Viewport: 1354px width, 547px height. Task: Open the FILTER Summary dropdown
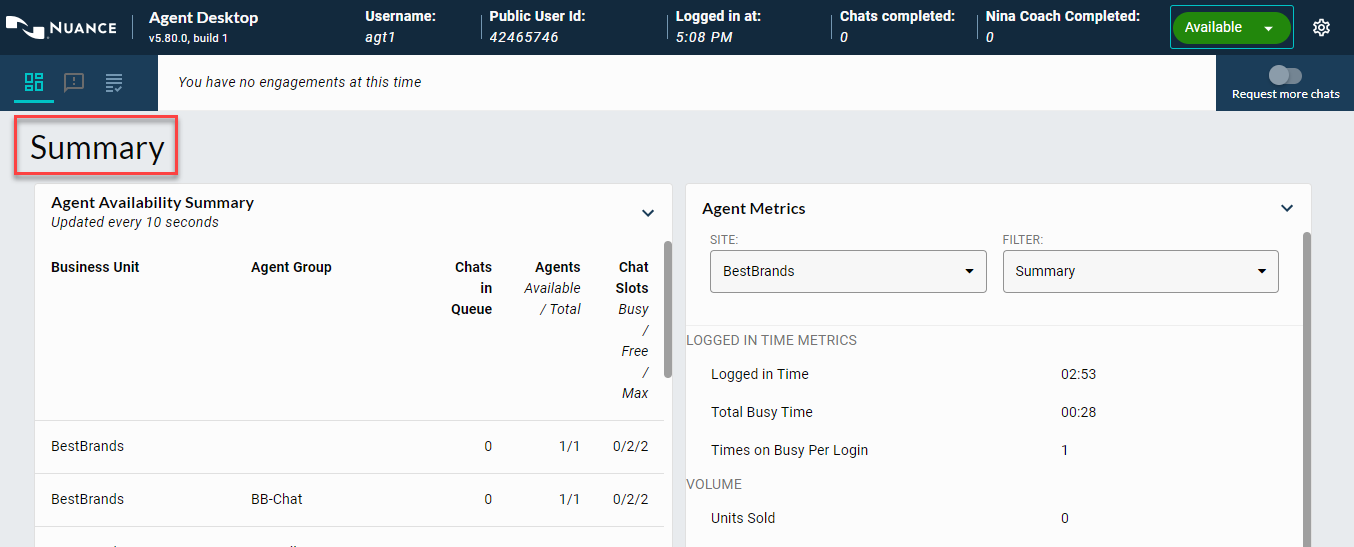point(1140,271)
